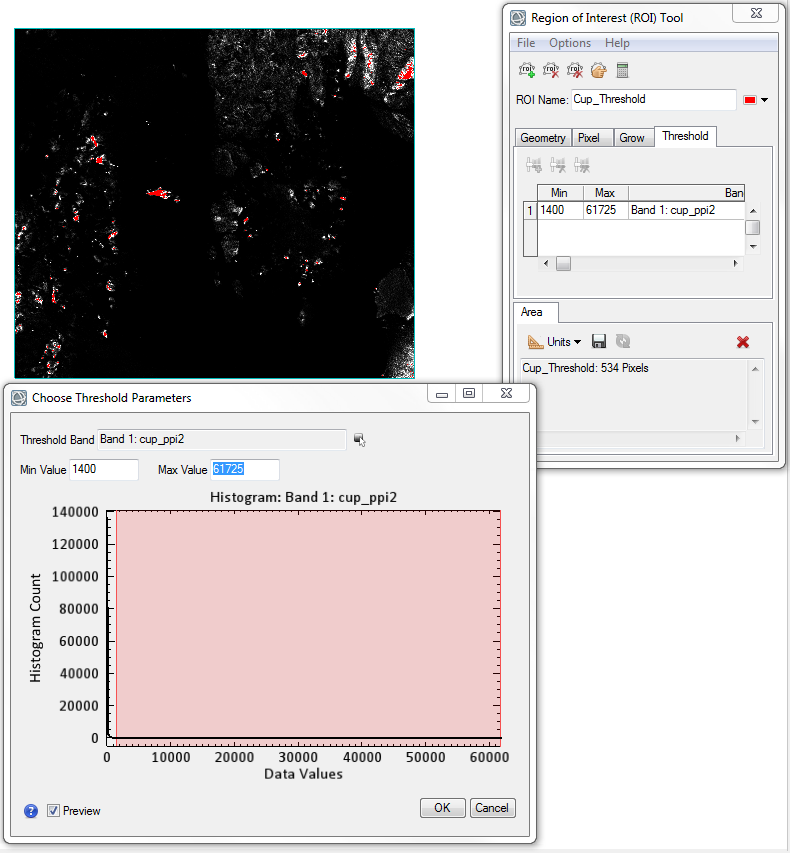Click the Min Value input field
The image size is (790, 853).
pos(103,469)
